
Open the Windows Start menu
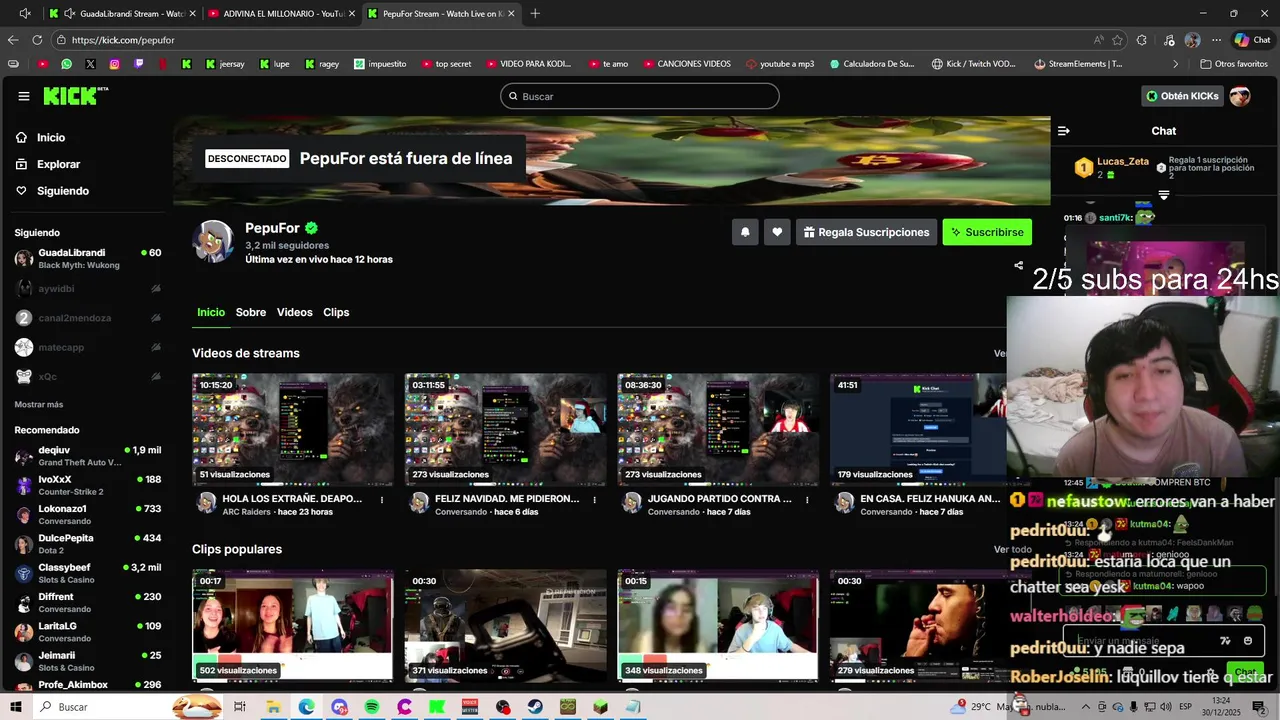pyautogui.click(x=15, y=707)
